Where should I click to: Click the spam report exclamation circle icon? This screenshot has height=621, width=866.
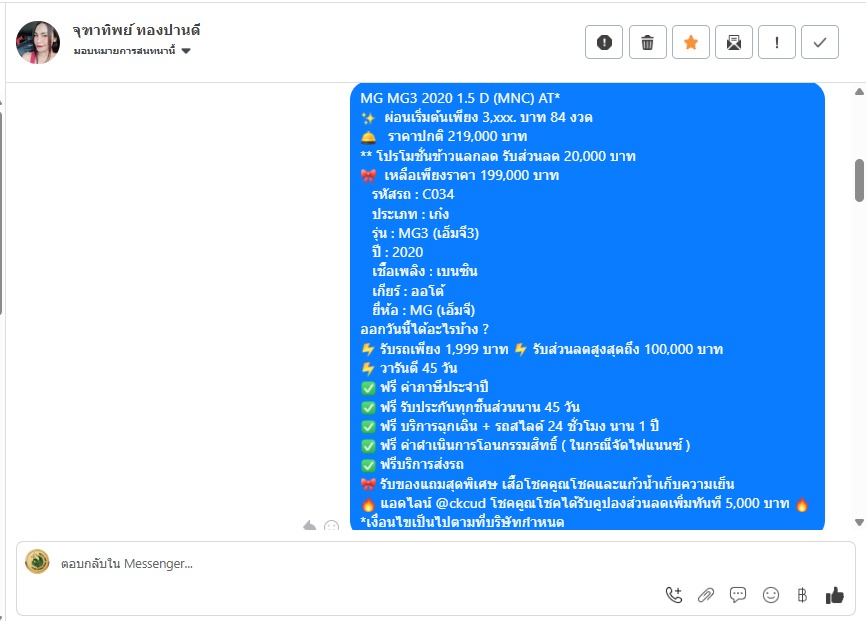[x=604, y=42]
